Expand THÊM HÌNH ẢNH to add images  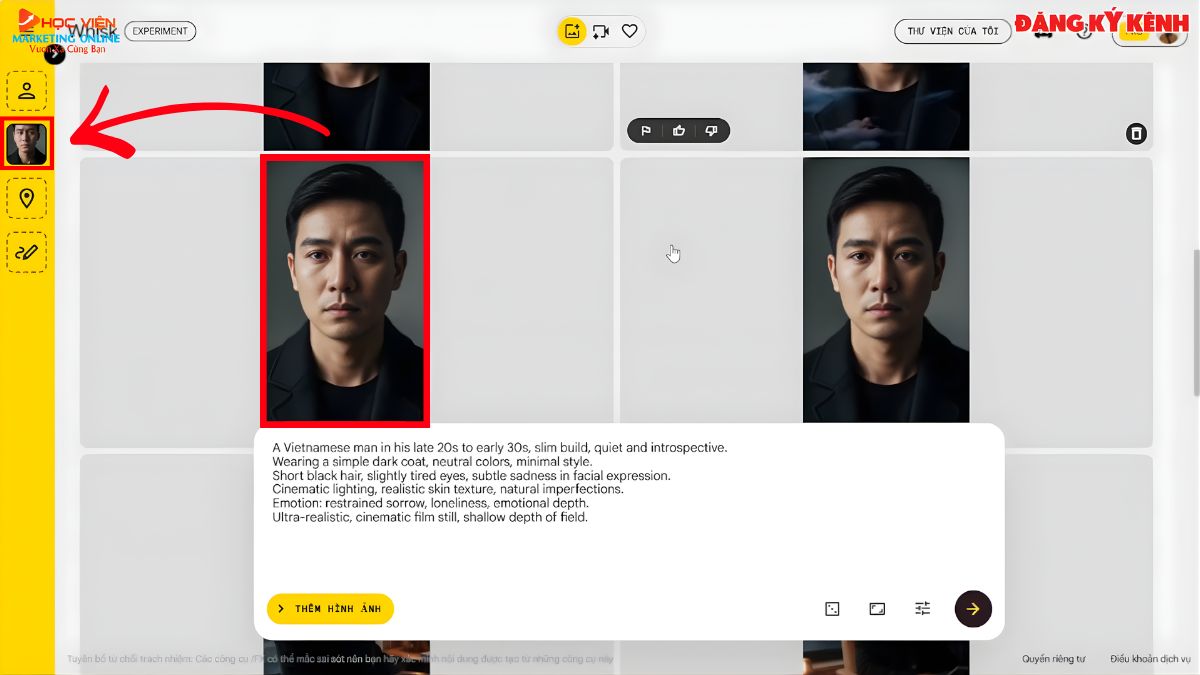330,608
